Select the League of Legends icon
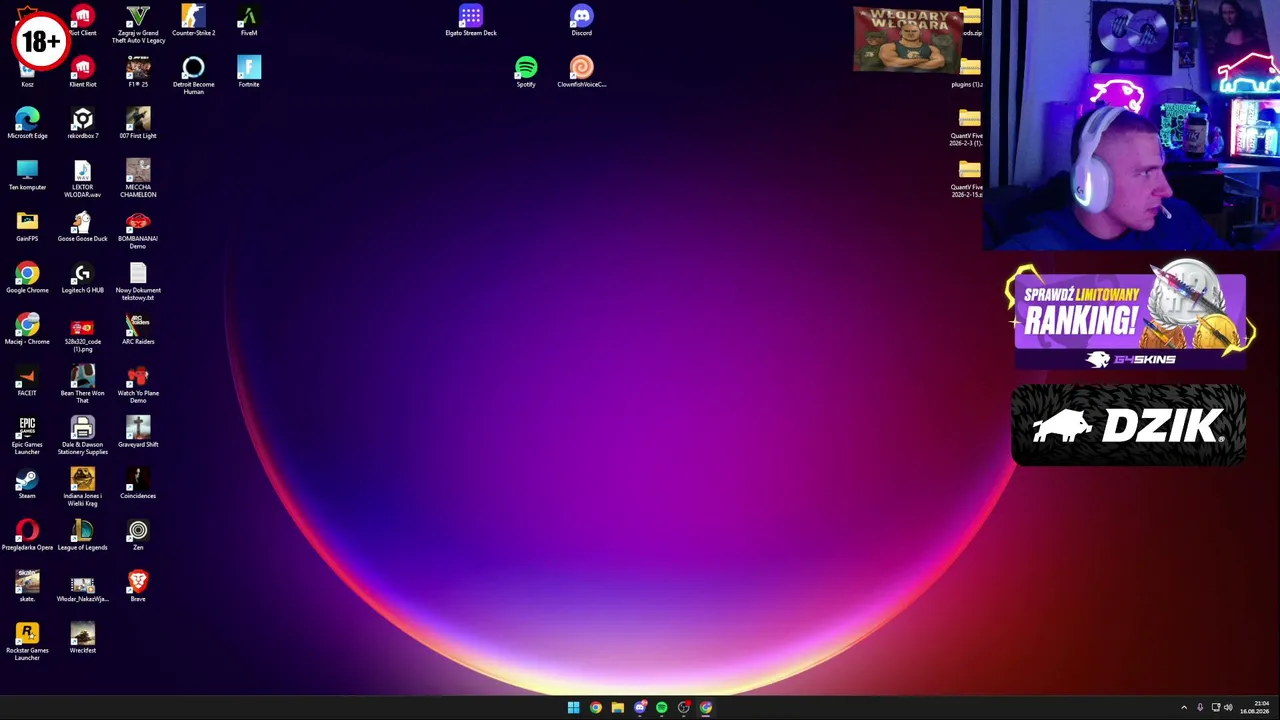Screen dimensions: 1280x720 point(82,535)
